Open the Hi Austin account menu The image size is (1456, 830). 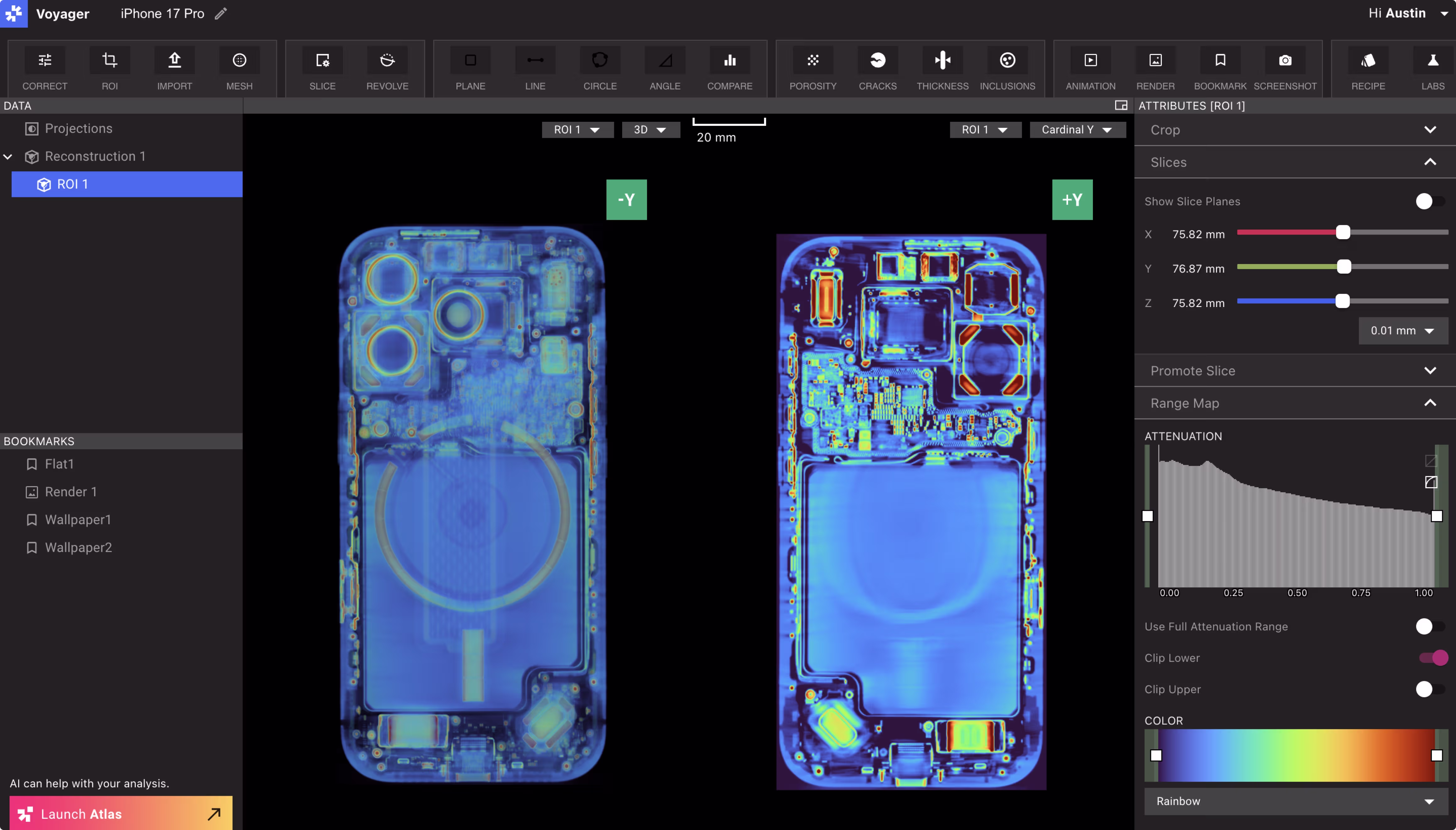point(1407,13)
